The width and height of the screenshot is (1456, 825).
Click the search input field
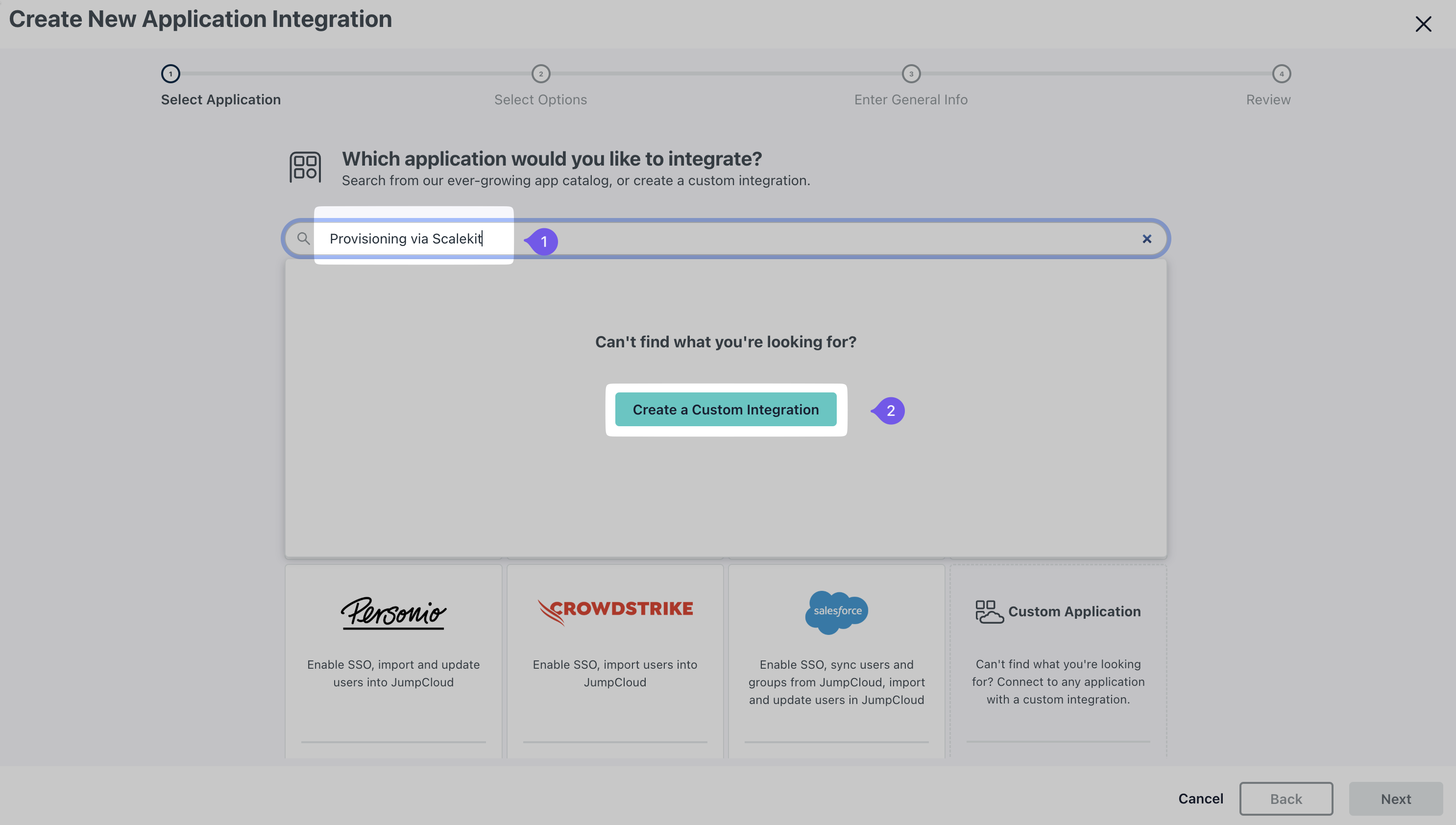point(724,239)
